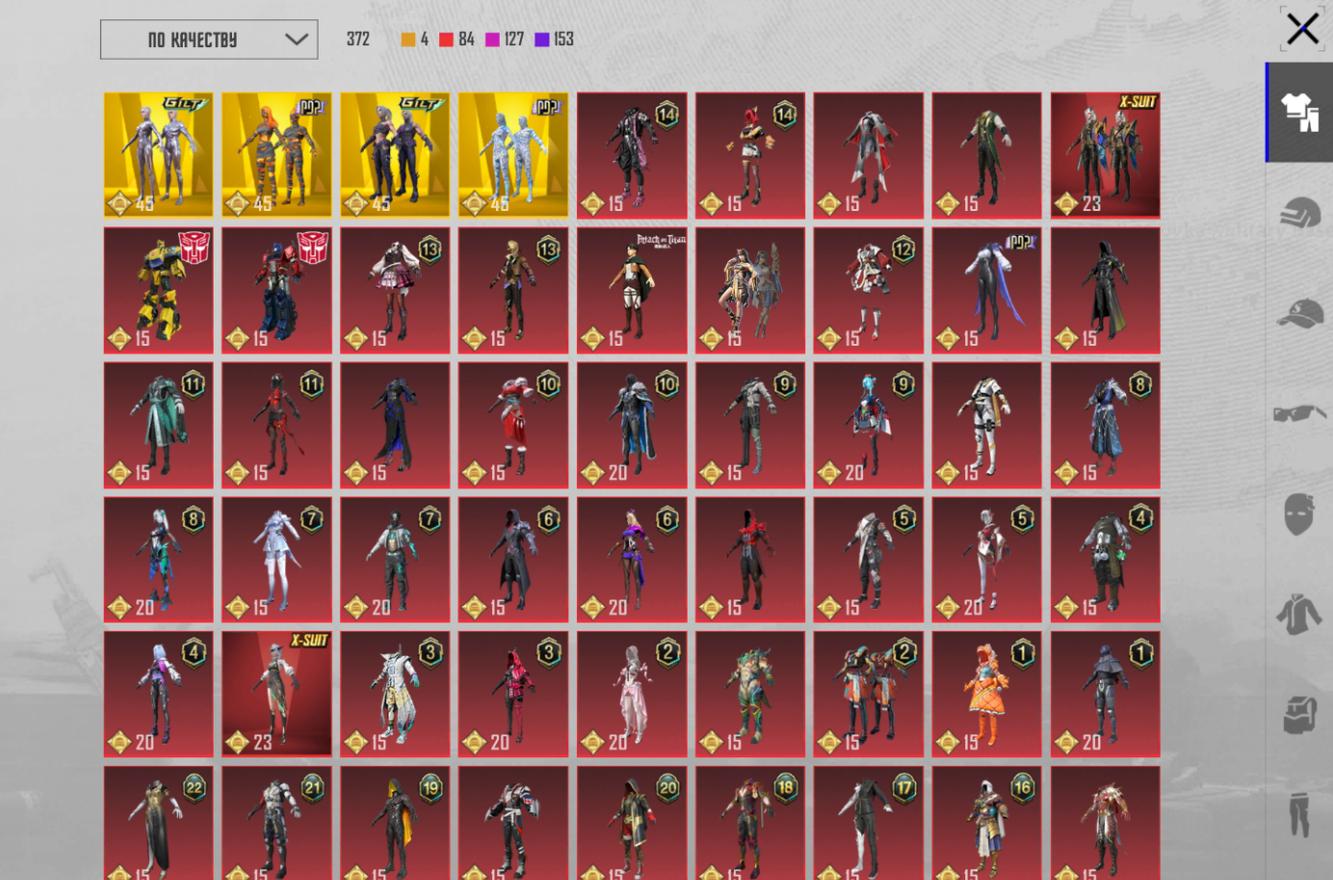Open the backpack category icon
The height and width of the screenshot is (880, 1333).
tap(1299, 714)
